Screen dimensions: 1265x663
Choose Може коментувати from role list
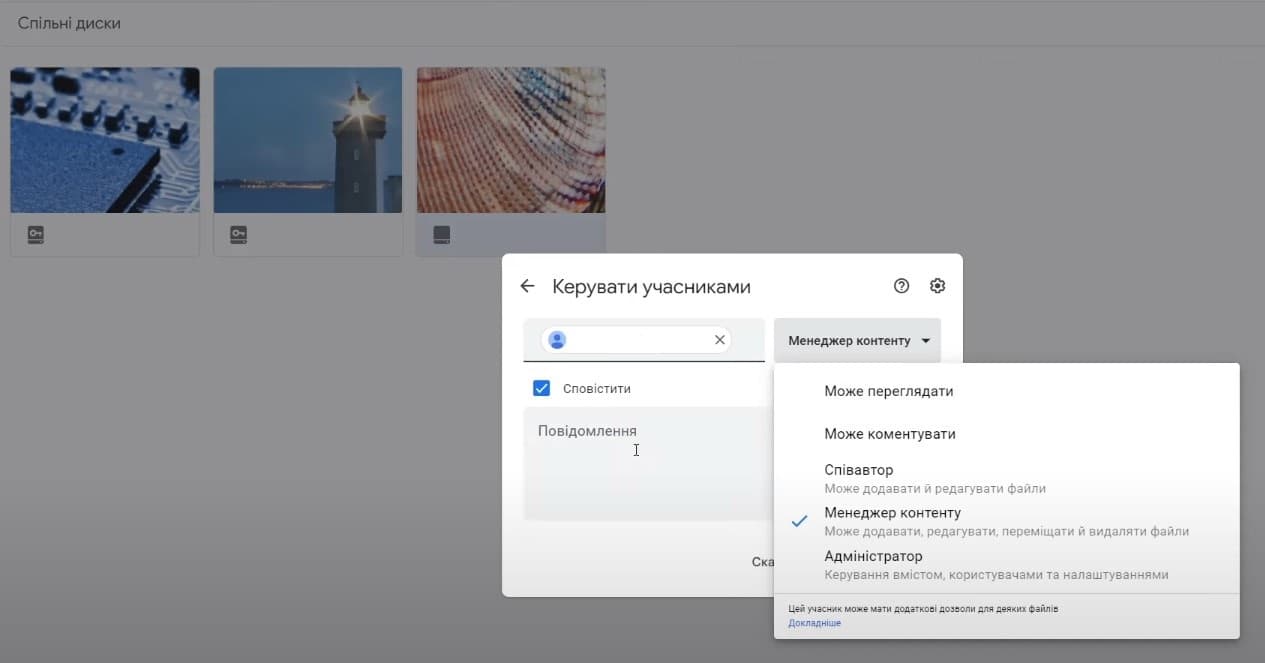click(x=889, y=434)
